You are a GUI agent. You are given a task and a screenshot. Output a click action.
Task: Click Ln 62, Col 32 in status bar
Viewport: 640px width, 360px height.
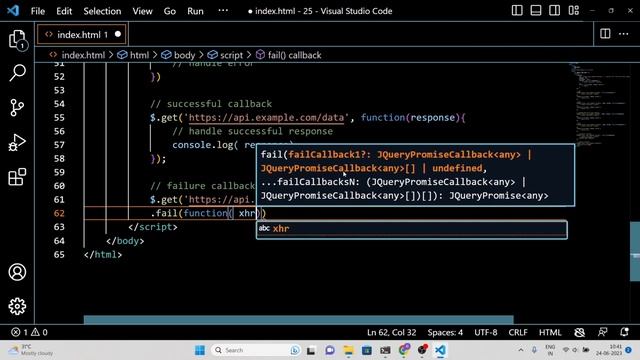pos(391,332)
